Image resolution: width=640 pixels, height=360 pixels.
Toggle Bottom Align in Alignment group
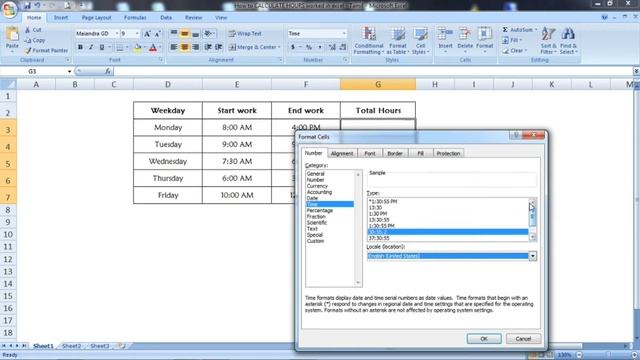[x=196, y=33]
